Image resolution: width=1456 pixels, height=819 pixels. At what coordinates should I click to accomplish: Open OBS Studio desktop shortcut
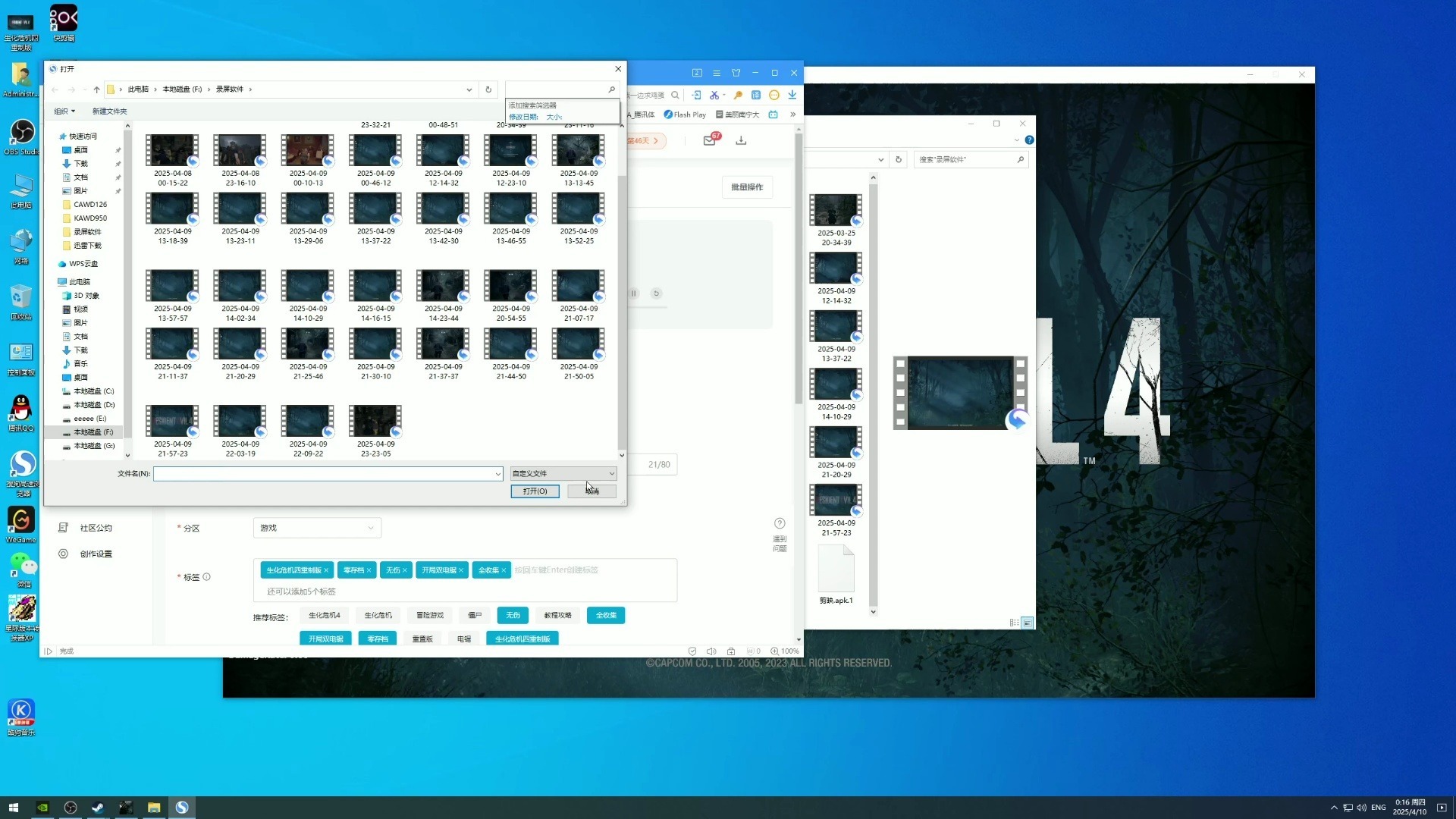pyautogui.click(x=22, y=137)
